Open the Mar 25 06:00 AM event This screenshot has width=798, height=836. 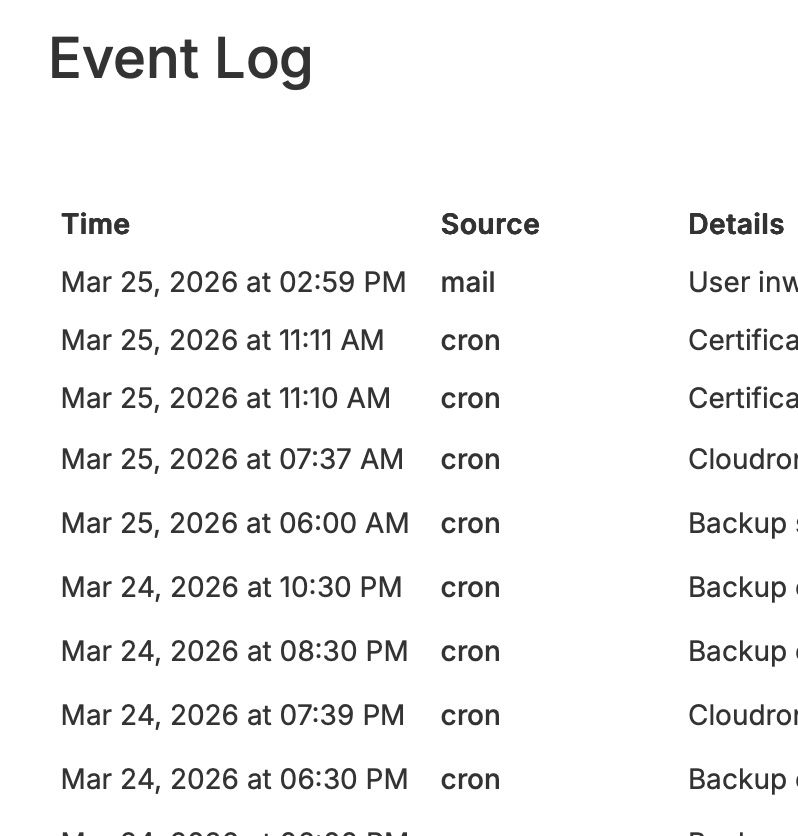[234, 524]
